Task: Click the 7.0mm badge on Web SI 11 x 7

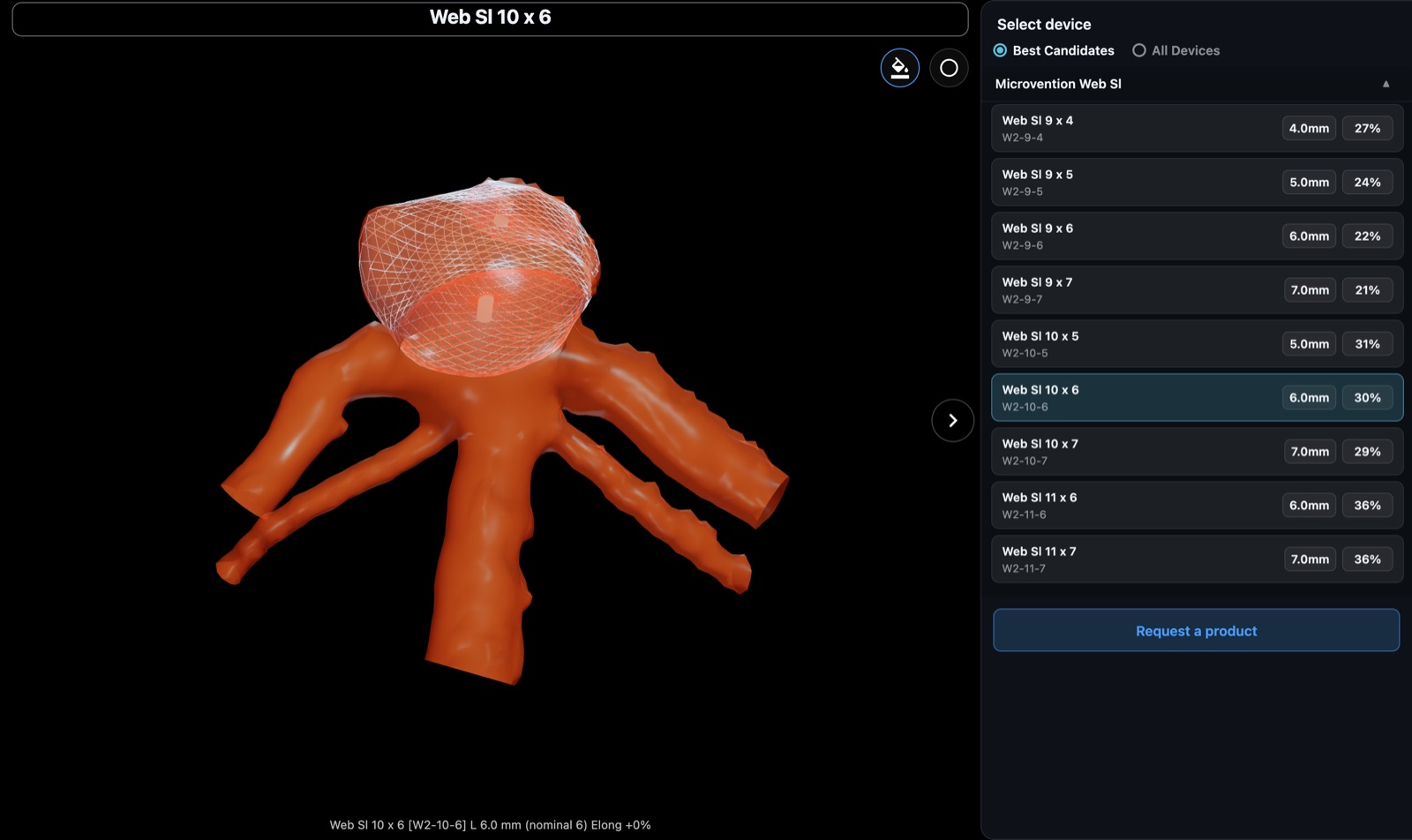Action: tap(1309, 559)
